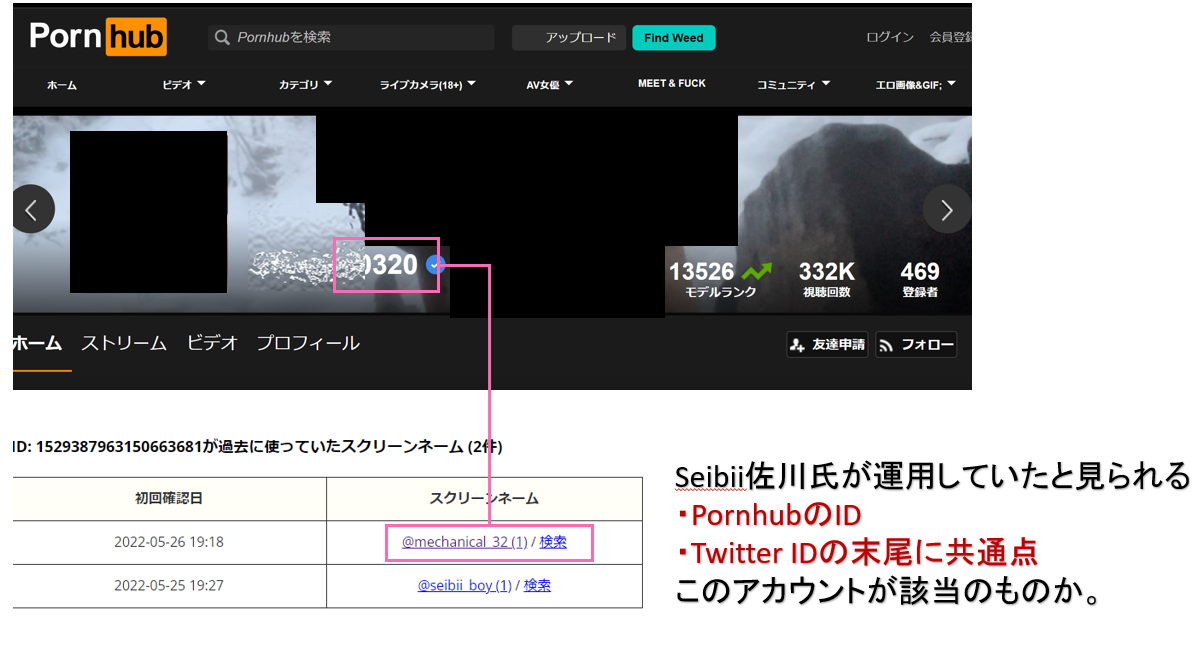Screen dimensions: 1199x651
Task: Switch to the ストリーム tab
Action: (x=124, y=343)
